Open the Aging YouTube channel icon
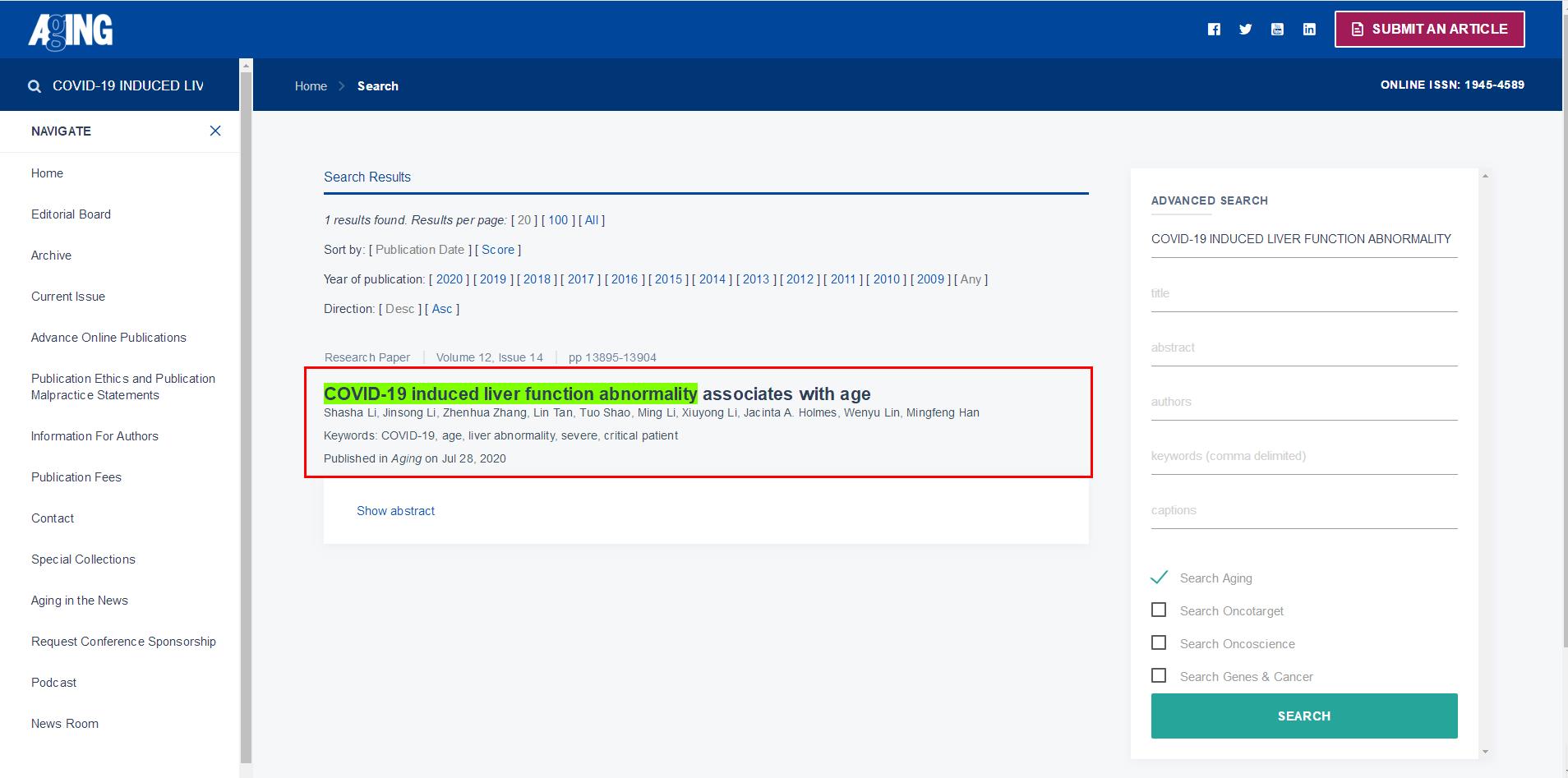 click(x=1277, y=30)
